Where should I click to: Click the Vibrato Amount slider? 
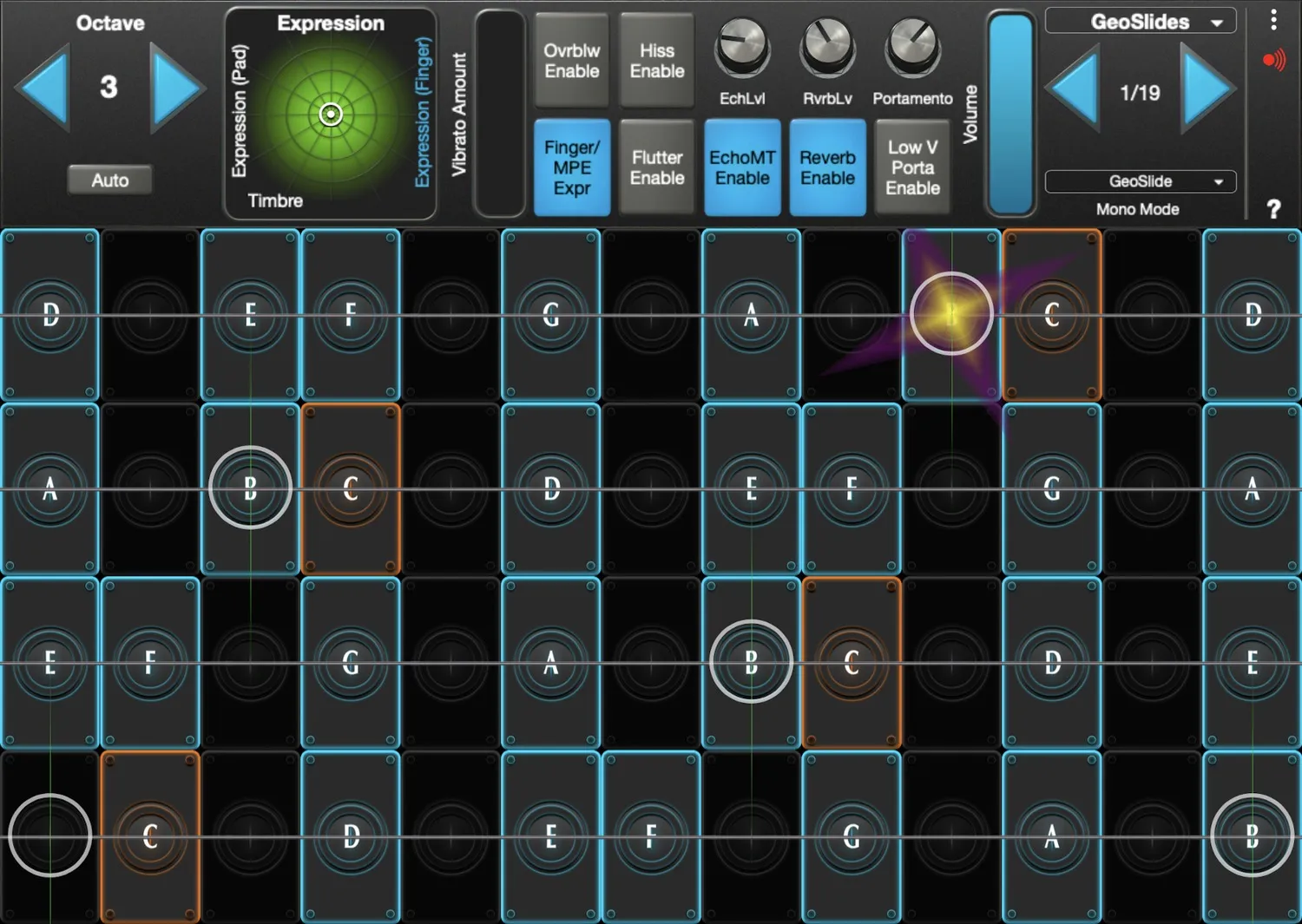click(500, 113)
